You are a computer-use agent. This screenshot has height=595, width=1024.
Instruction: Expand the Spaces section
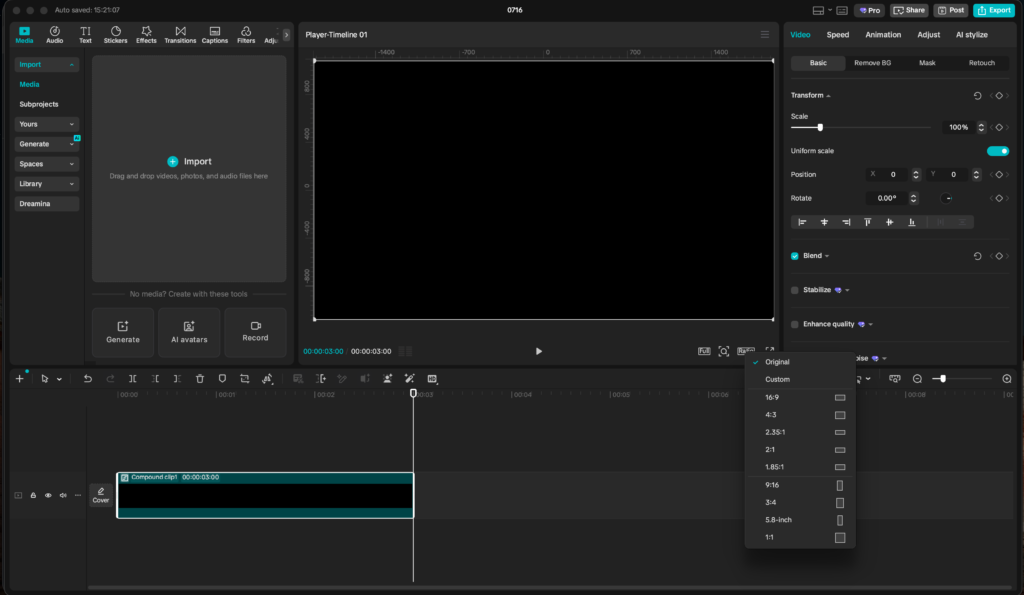[x=46, y=164]
